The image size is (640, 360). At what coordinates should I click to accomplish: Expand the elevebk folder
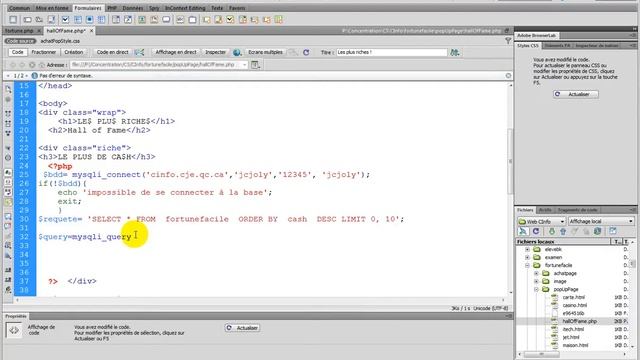point(527,249)
